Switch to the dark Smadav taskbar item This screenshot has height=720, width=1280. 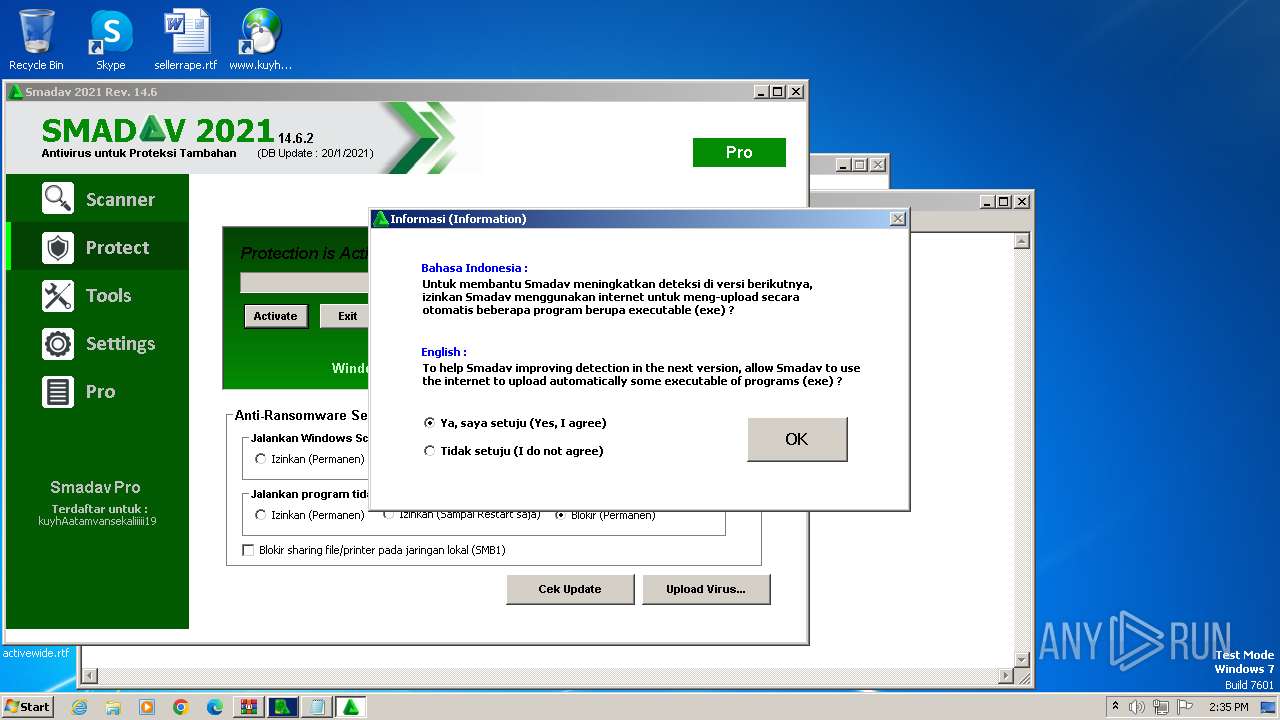pos(283,707)
